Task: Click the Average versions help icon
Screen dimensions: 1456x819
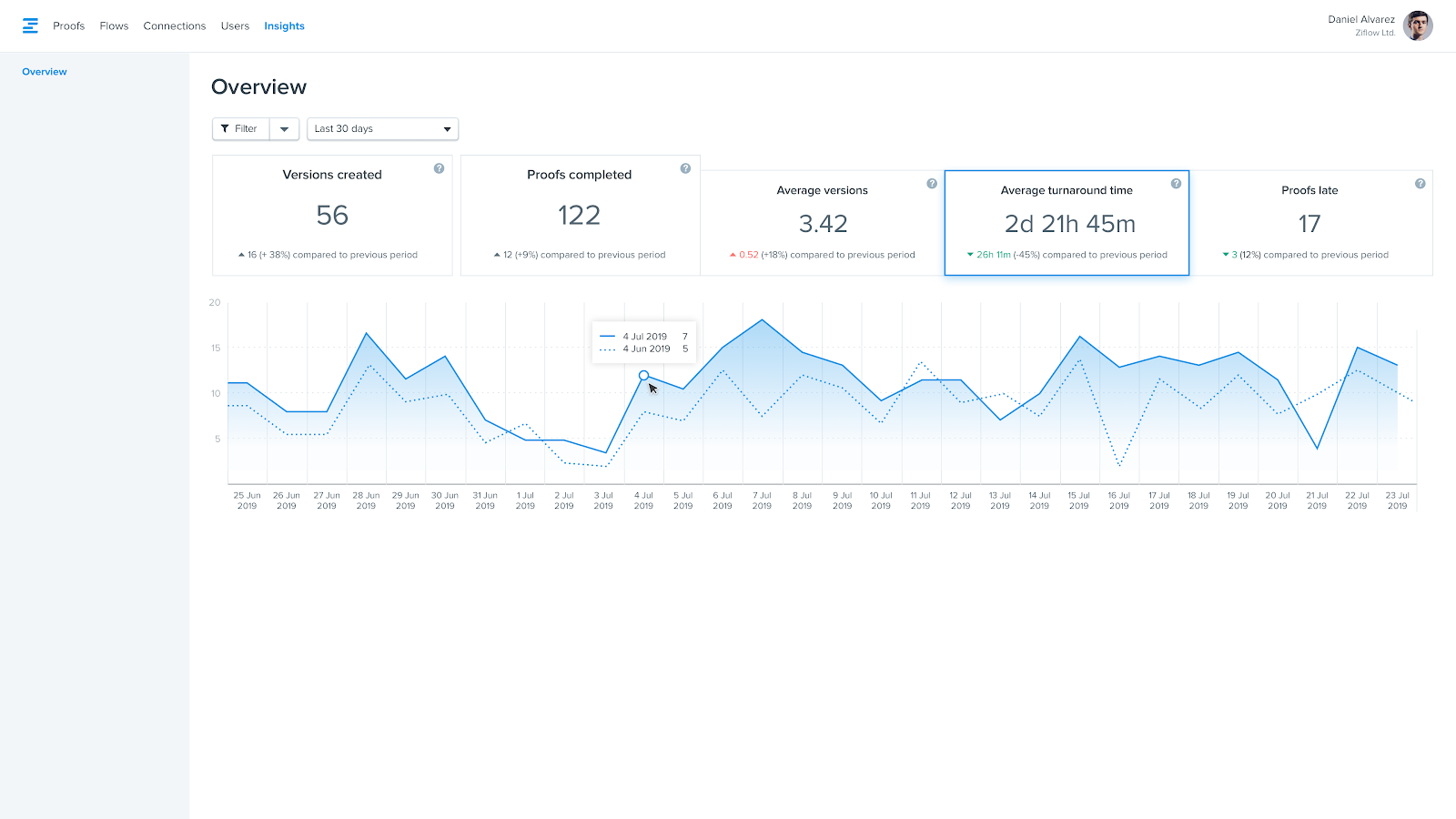Action: pyautogui.click(x=932, y=184)
